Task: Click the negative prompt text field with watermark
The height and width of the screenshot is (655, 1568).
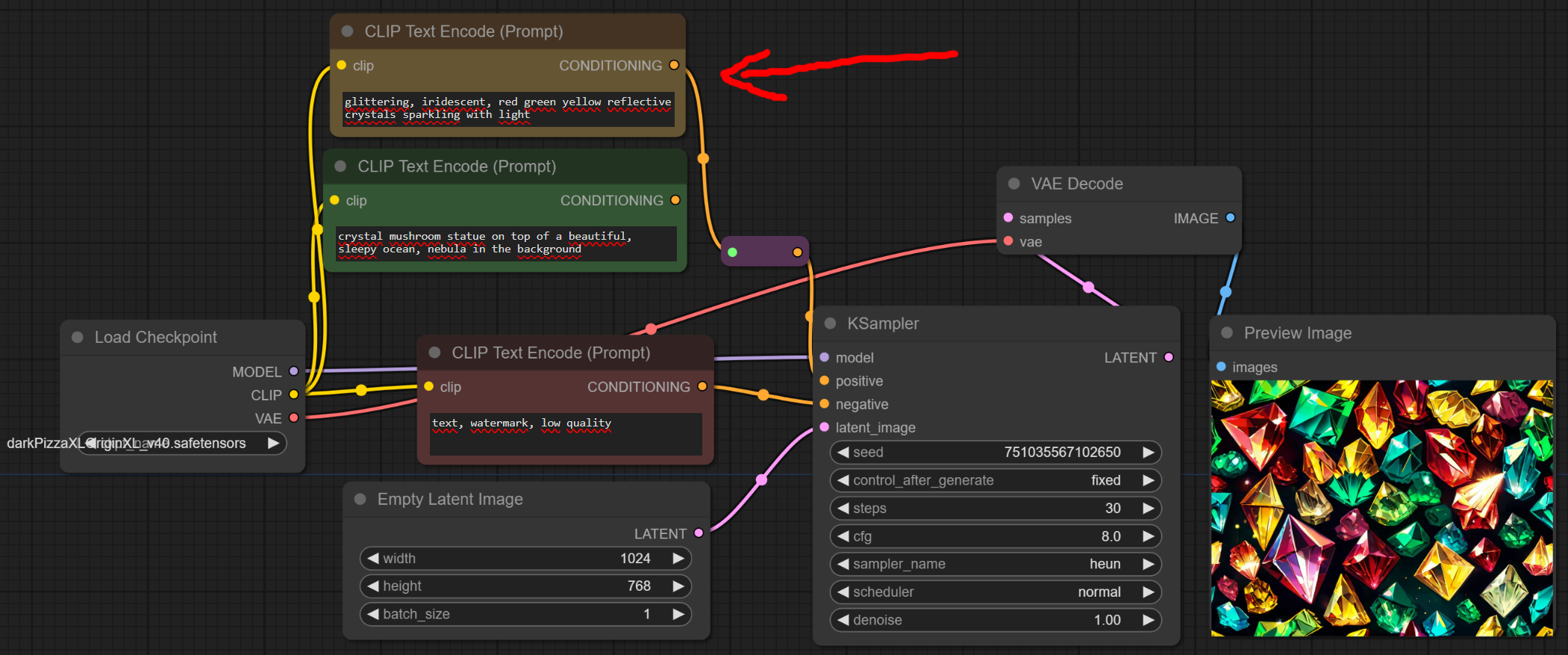Action: coord(565,433)
